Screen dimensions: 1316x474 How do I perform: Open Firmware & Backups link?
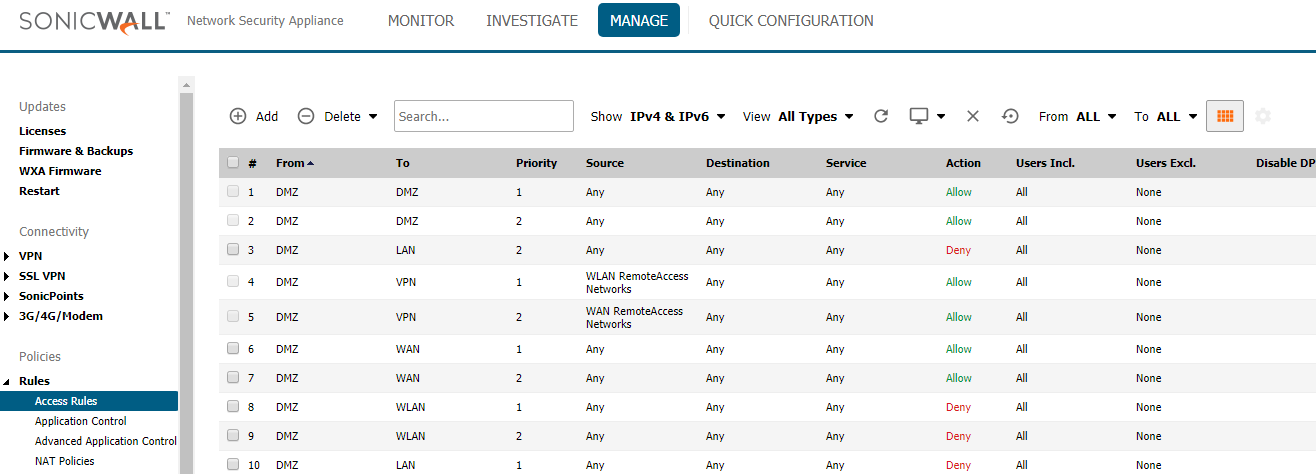76,151
